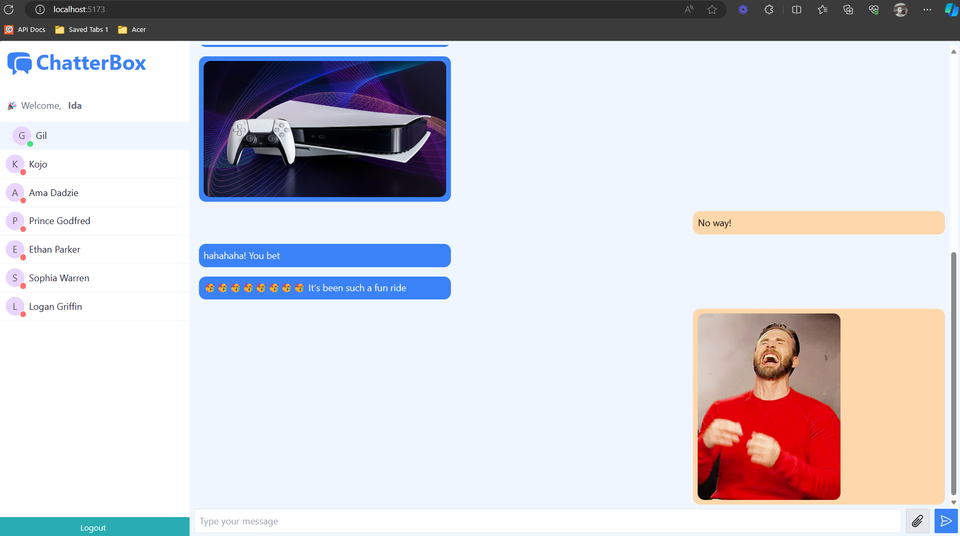Open the Acer bookmark folder
This screenshot has width=960, height=536.
pyautogui.click(x=132, y=29)
